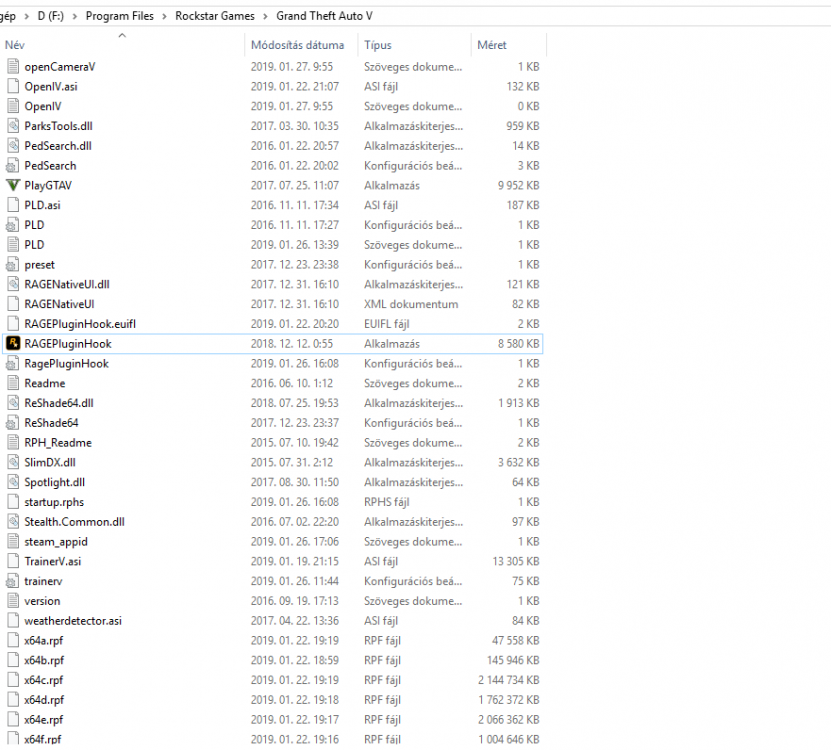Viewport: 831px width, 750px height.
Task: Click the RPHS fájl type cell
Action: (386, 502)
